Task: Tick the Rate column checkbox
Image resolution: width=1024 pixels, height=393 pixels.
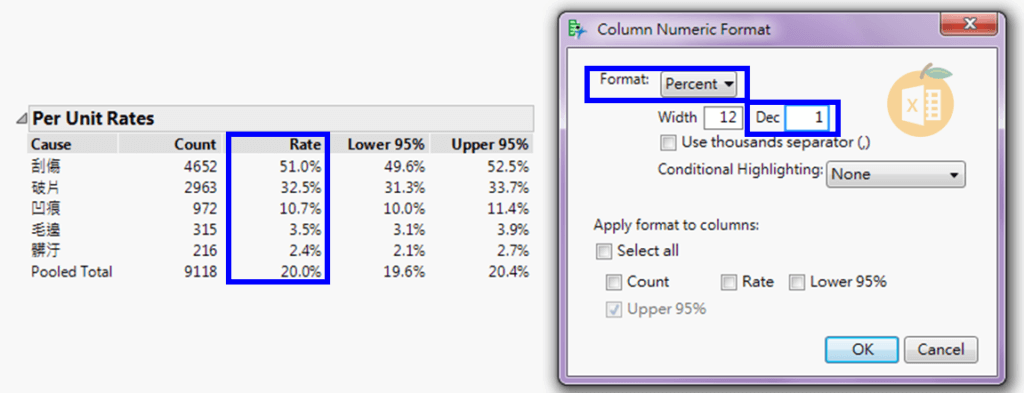Action: click(x=729, y=282)
